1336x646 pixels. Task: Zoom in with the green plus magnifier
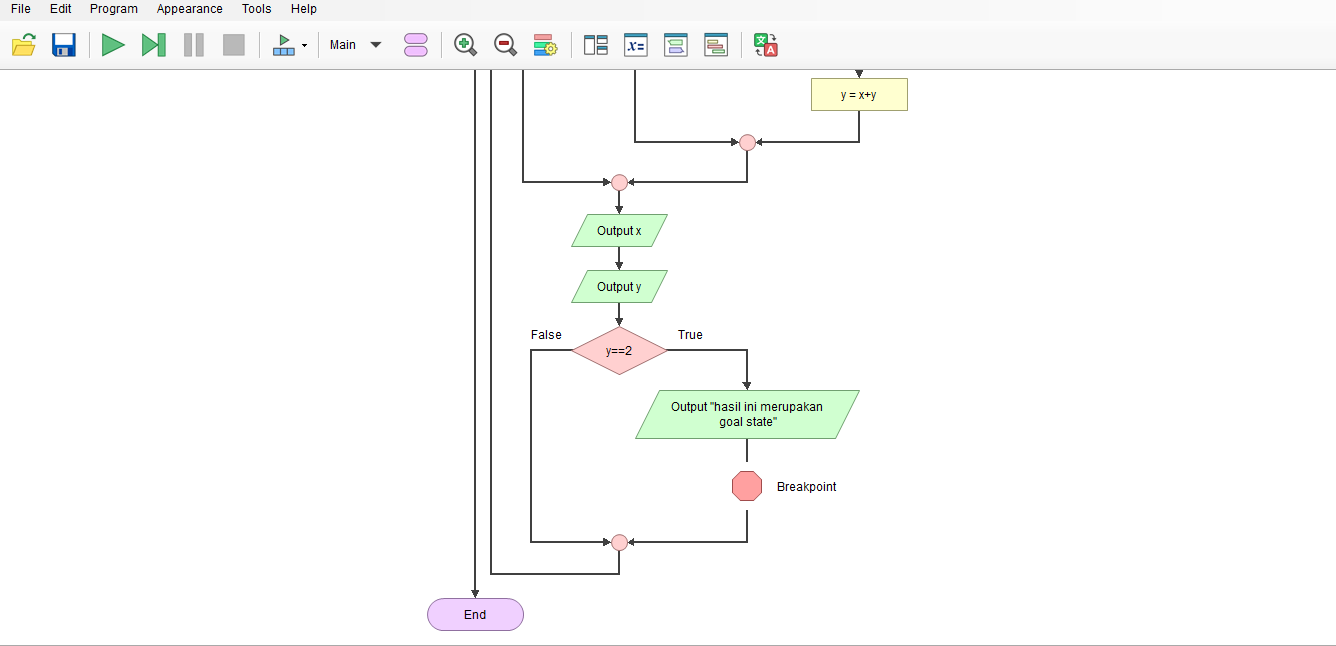(x=465, y=45)
